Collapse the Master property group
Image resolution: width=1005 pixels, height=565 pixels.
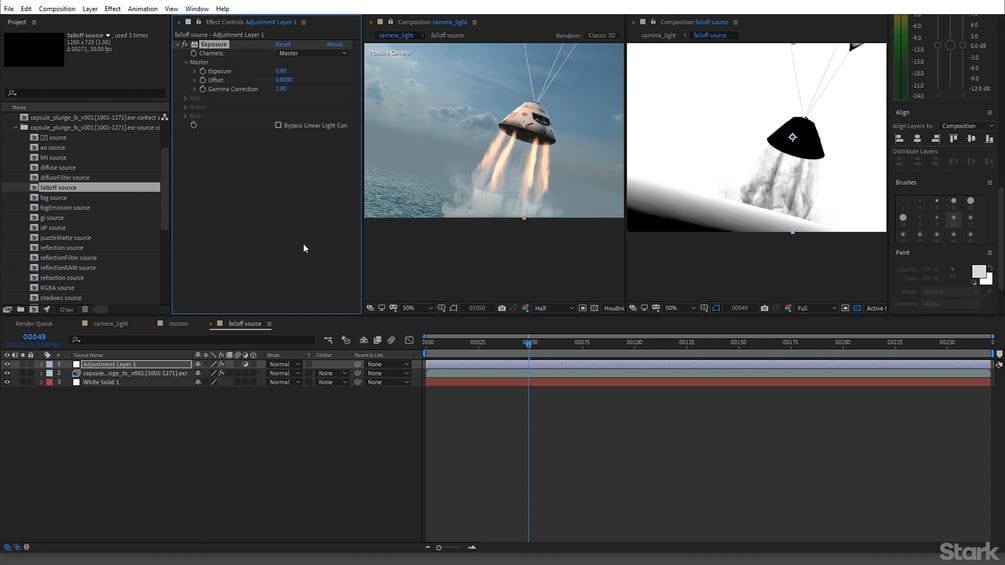click(186, 62)
